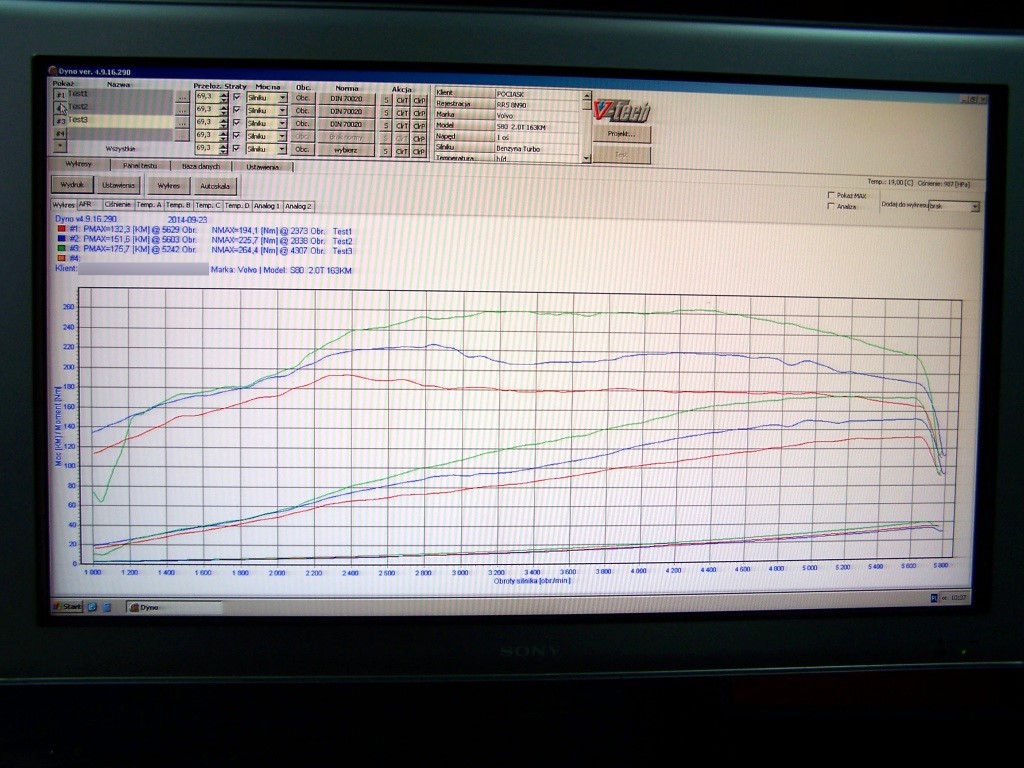
Task: Click the #1 show button for Test1
Action: coord(60,95)
